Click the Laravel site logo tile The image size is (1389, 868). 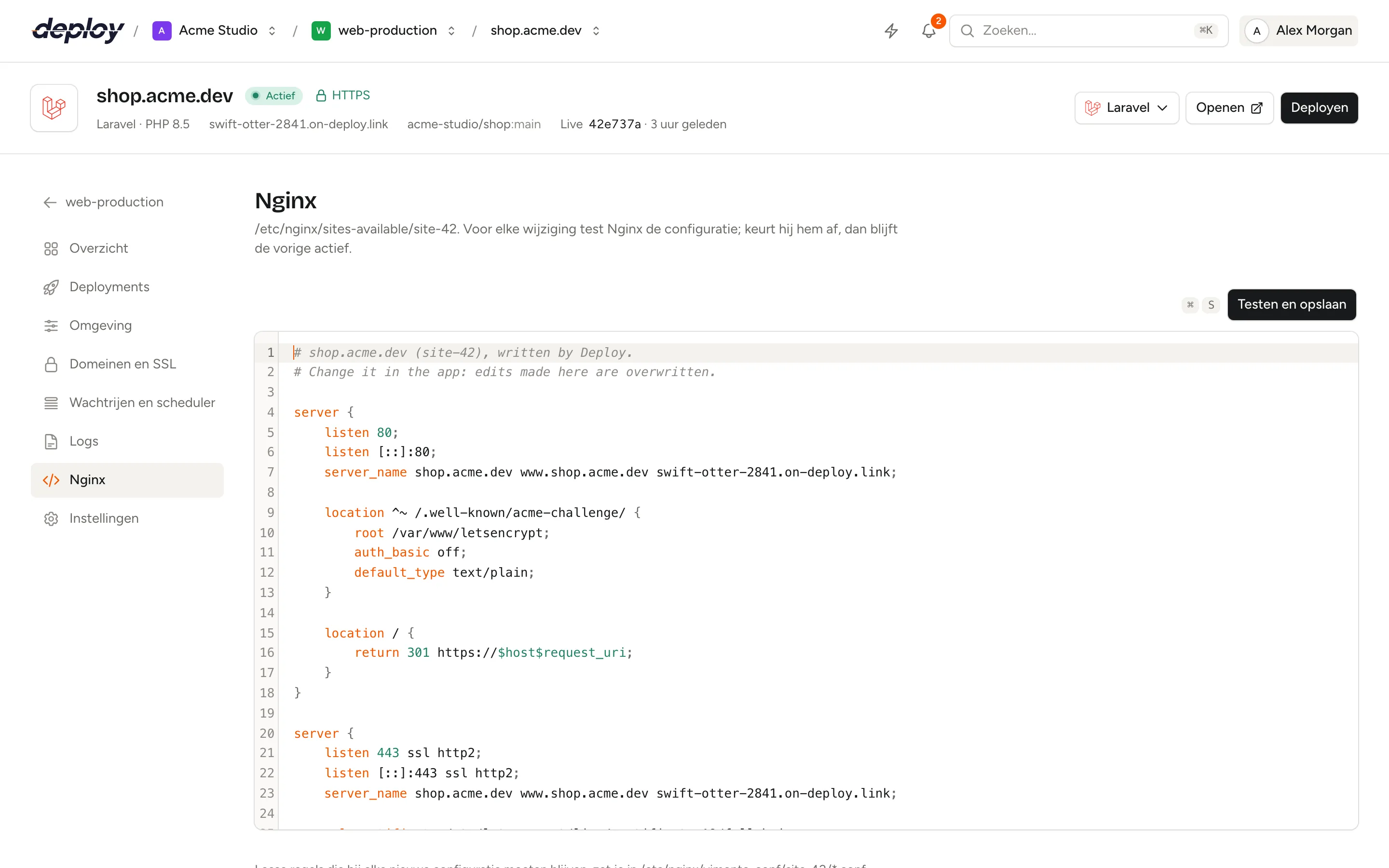click(54, 108)
